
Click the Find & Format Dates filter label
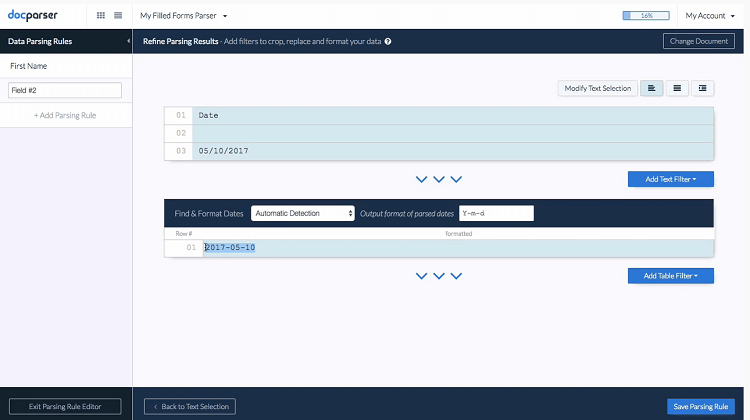coord(209,213)
